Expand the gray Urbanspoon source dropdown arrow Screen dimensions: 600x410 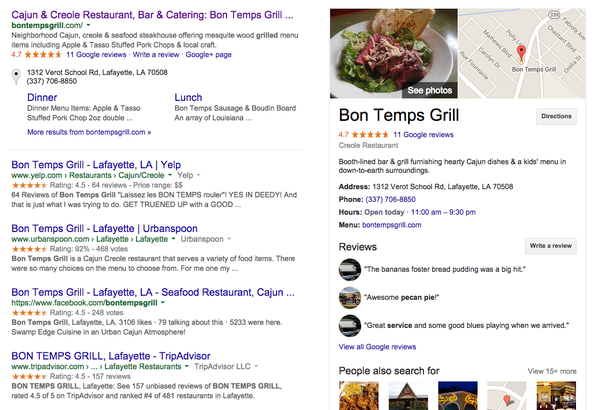click(x=229, y=239)
